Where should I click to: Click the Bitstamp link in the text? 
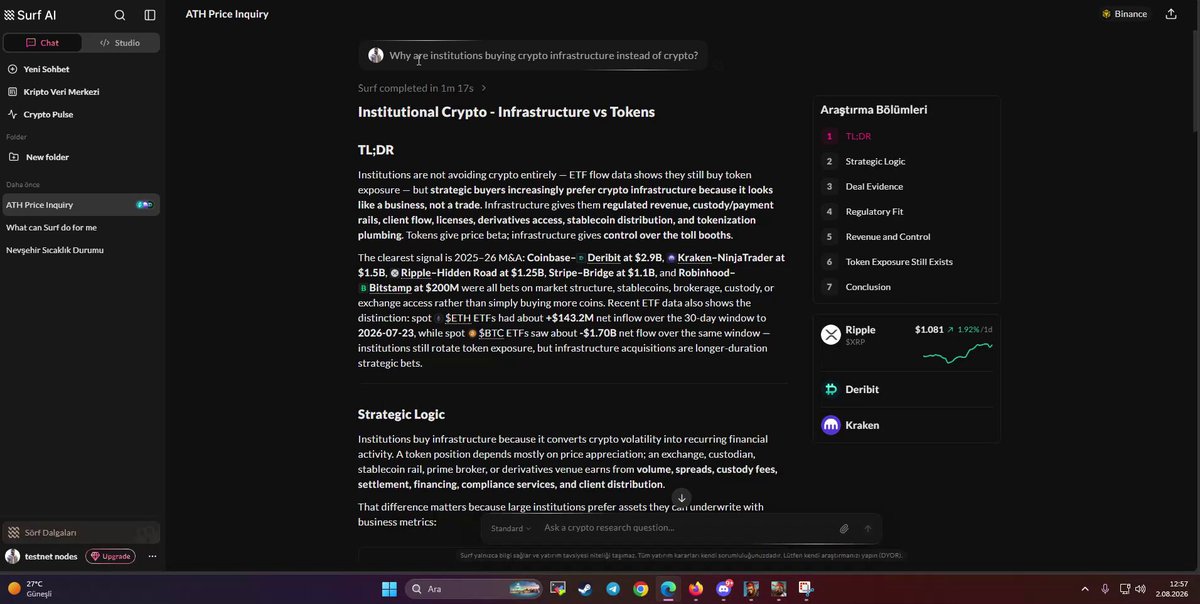[389, 287]
